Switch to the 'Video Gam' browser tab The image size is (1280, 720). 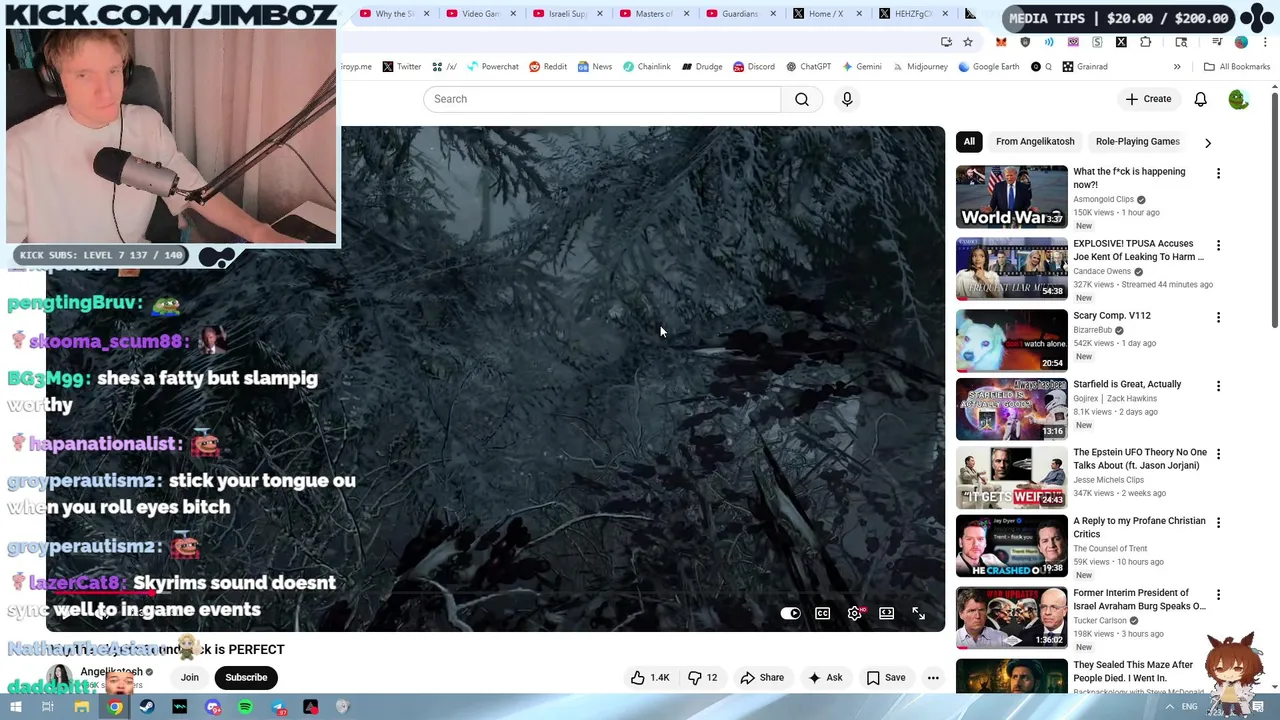480,14
